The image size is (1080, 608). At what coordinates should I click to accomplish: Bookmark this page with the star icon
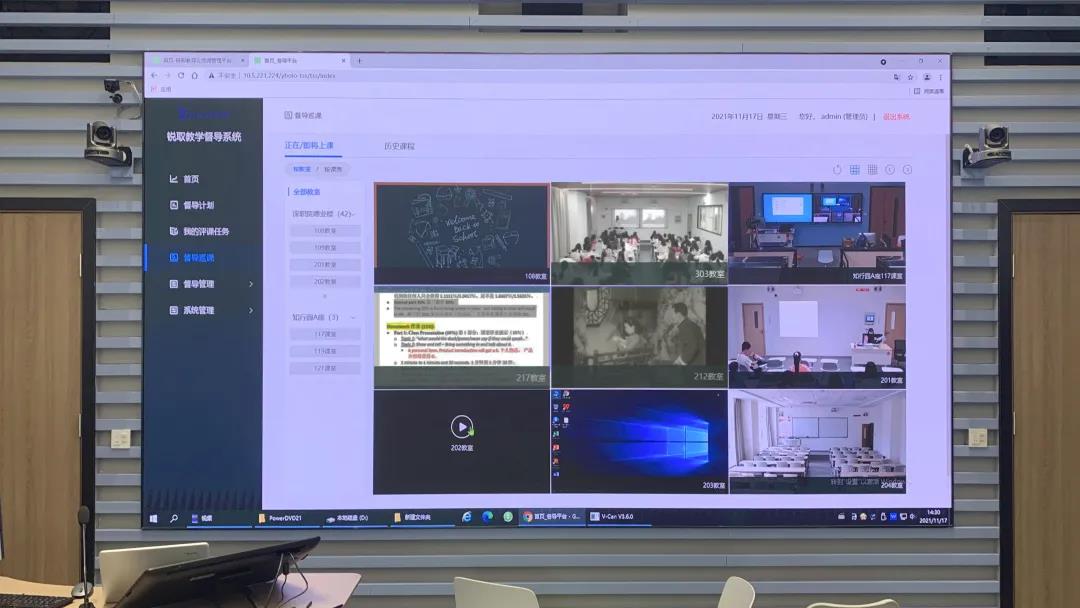click(x=910, y=77)
